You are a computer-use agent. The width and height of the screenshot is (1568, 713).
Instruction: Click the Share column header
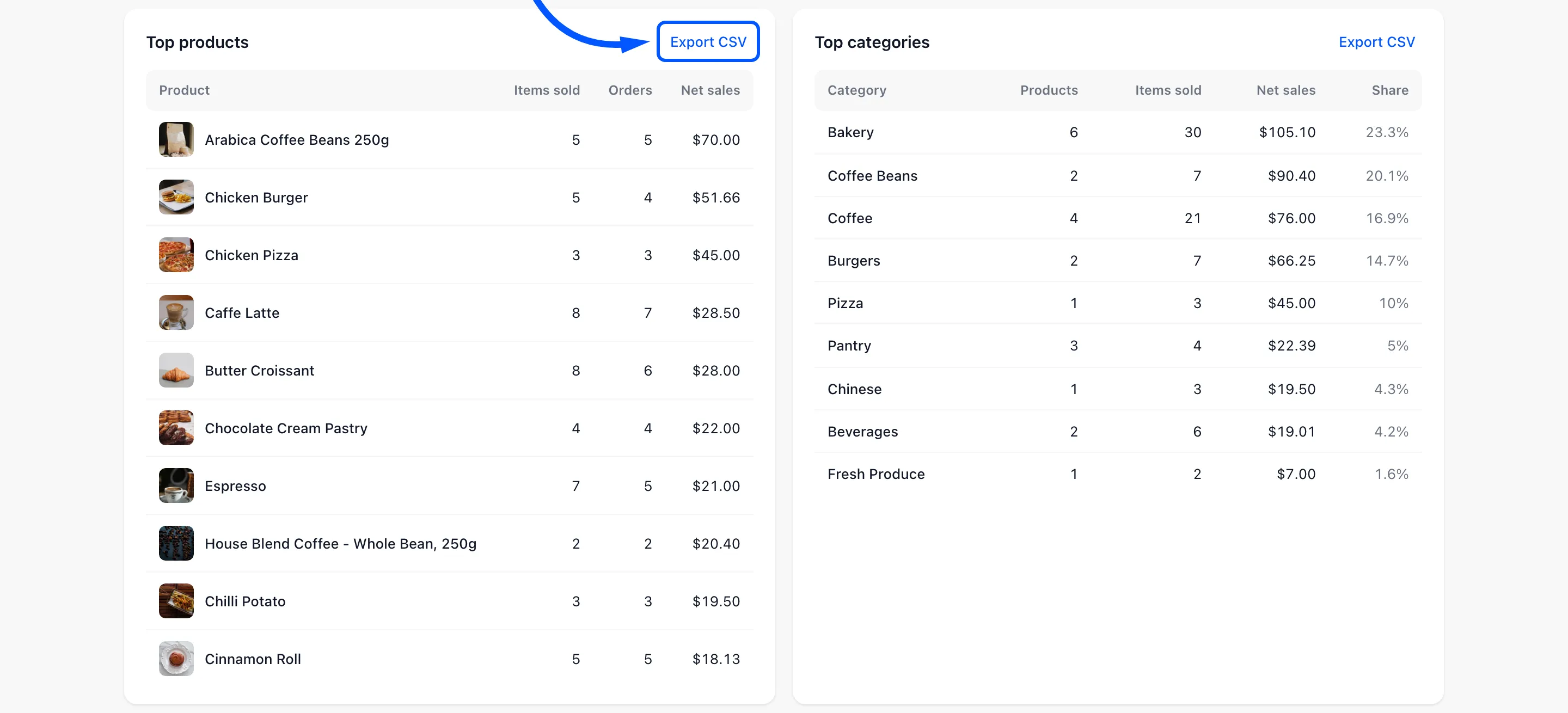[1389, 90]
